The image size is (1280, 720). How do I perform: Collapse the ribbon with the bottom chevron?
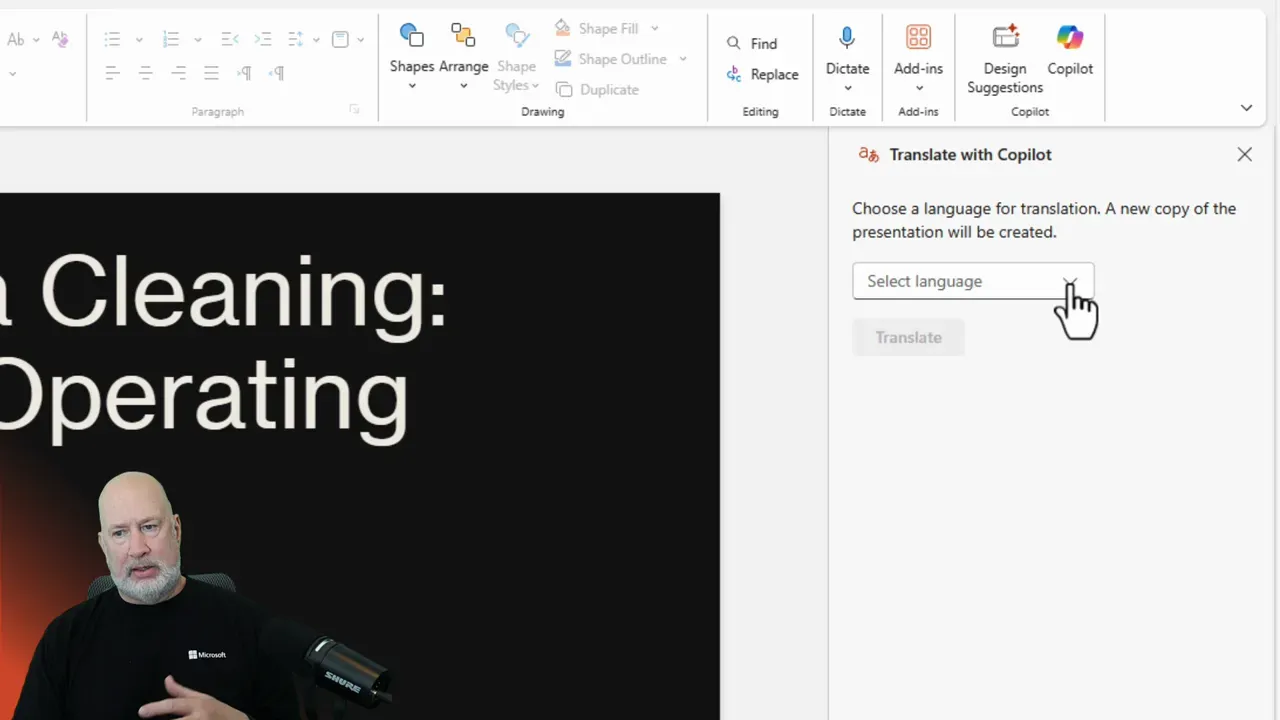(x=1246, y=107)
